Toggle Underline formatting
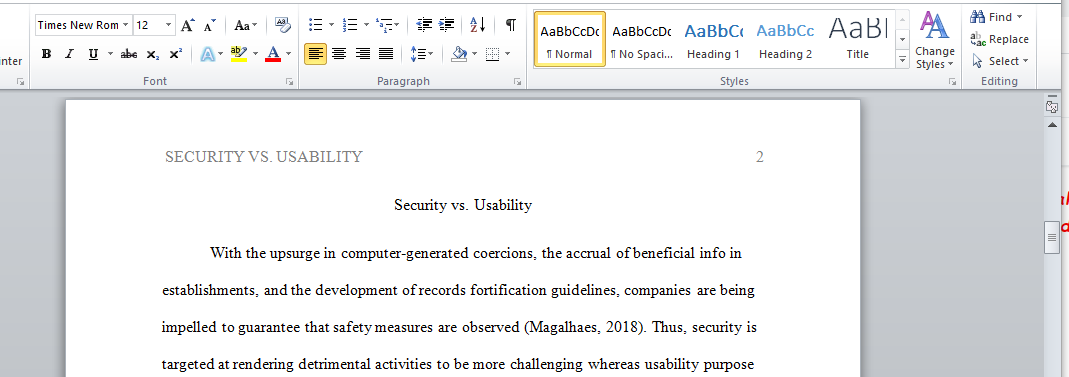The image size is (1069, 377). (93, 54)
